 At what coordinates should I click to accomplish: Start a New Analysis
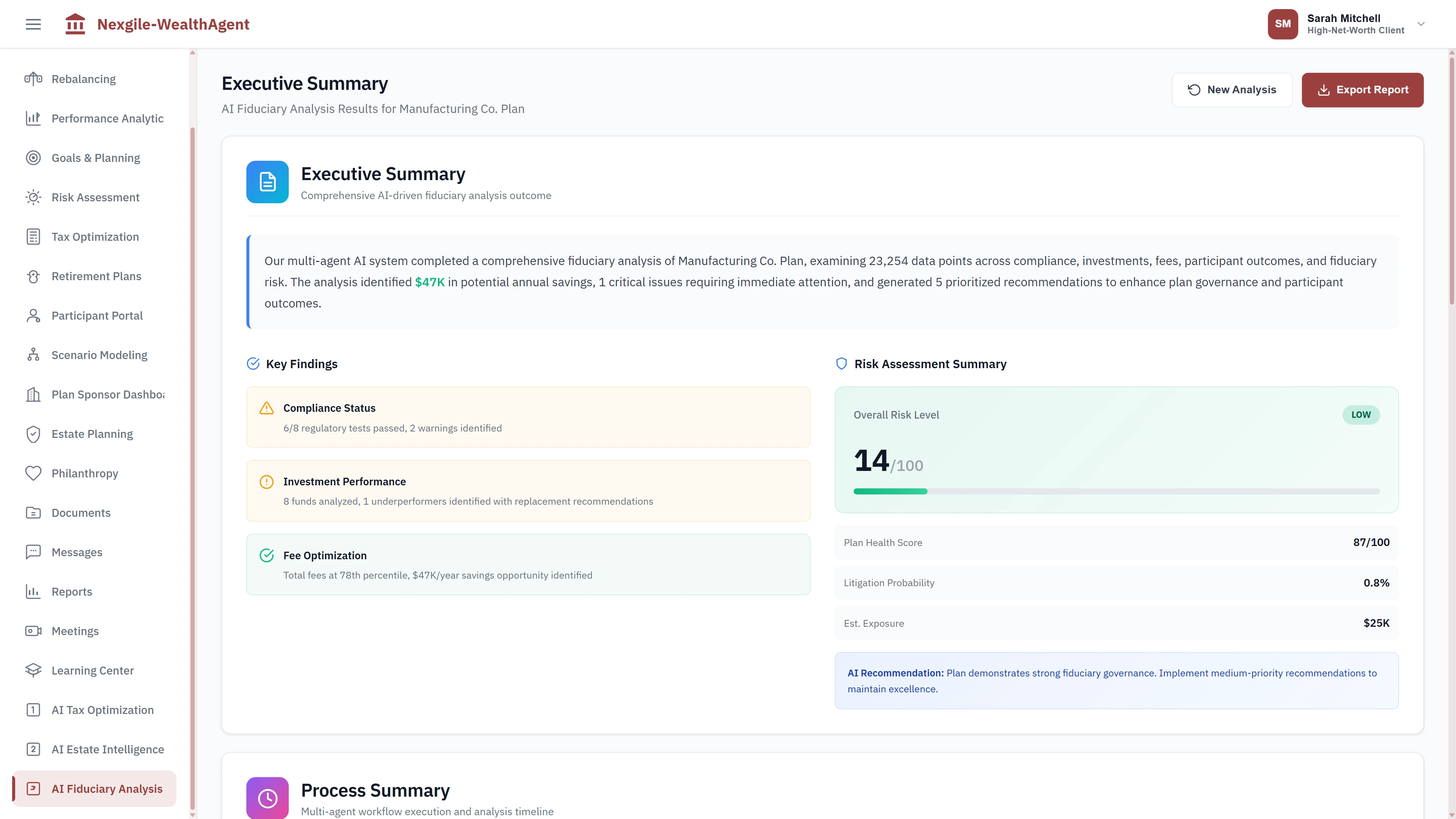click(1232, 89)
